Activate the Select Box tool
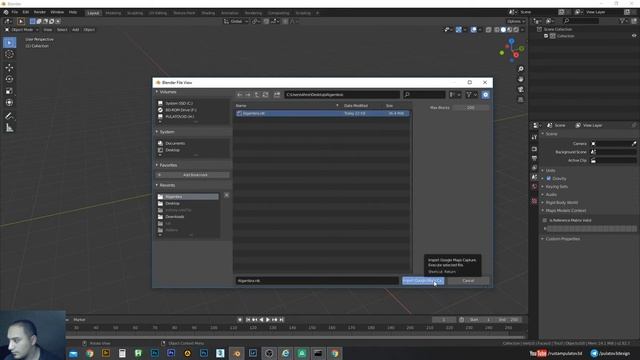640x360 pixels. [x=9, y=42]
